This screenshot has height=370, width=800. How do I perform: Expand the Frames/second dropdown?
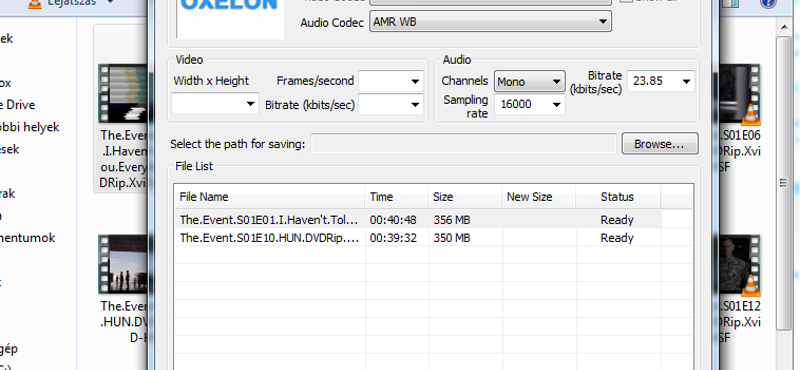[x=391, y=81]
